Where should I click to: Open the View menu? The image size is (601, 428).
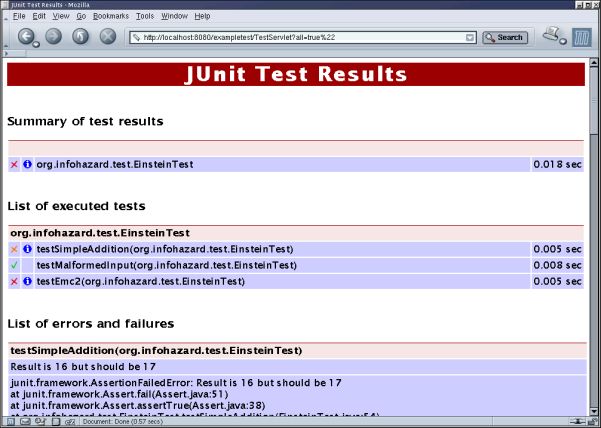tap(61, 16)
